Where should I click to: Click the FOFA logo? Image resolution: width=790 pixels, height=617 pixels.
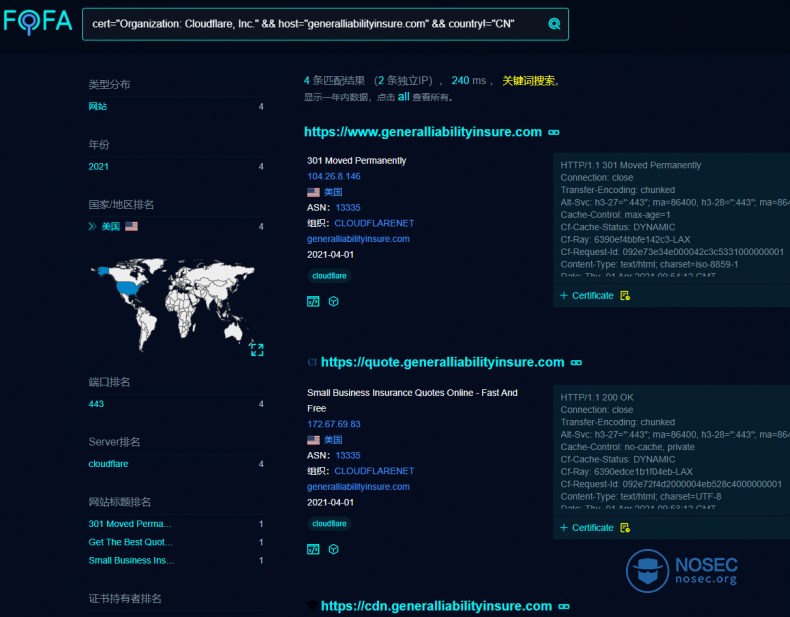click(x=38, y=22)
